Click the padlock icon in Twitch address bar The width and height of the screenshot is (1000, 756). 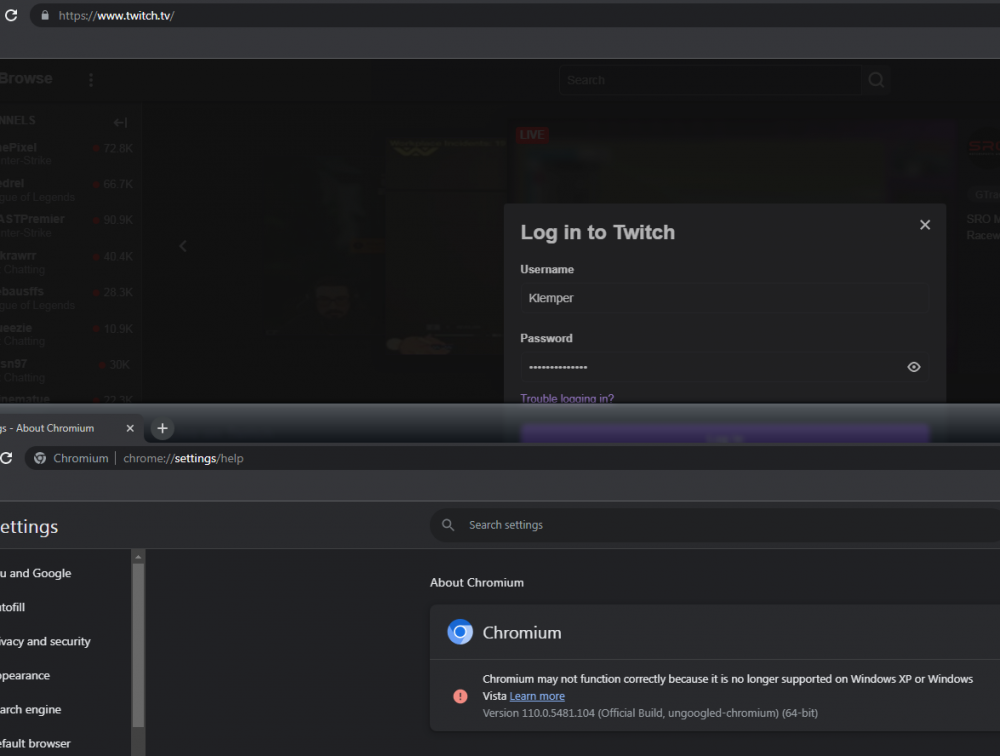43,16
